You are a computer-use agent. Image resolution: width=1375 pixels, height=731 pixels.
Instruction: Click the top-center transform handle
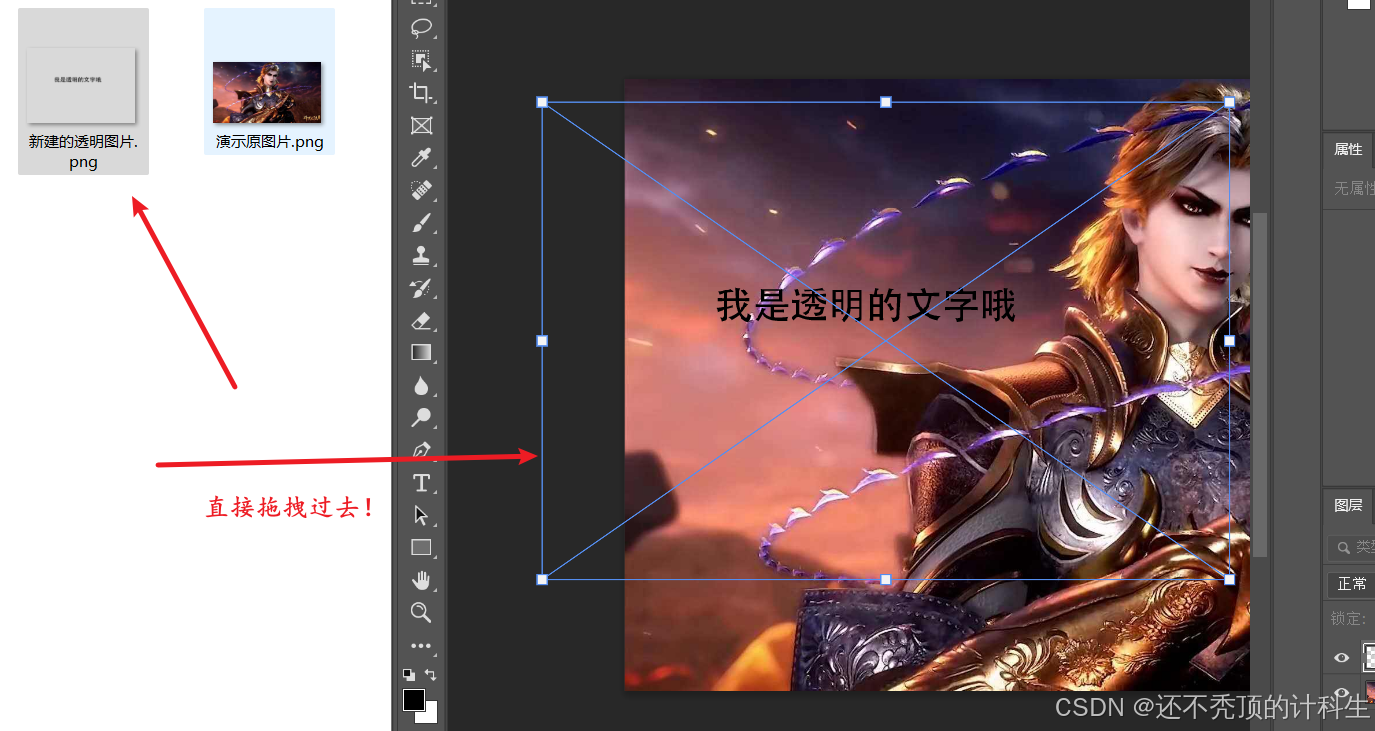[886, 102]
